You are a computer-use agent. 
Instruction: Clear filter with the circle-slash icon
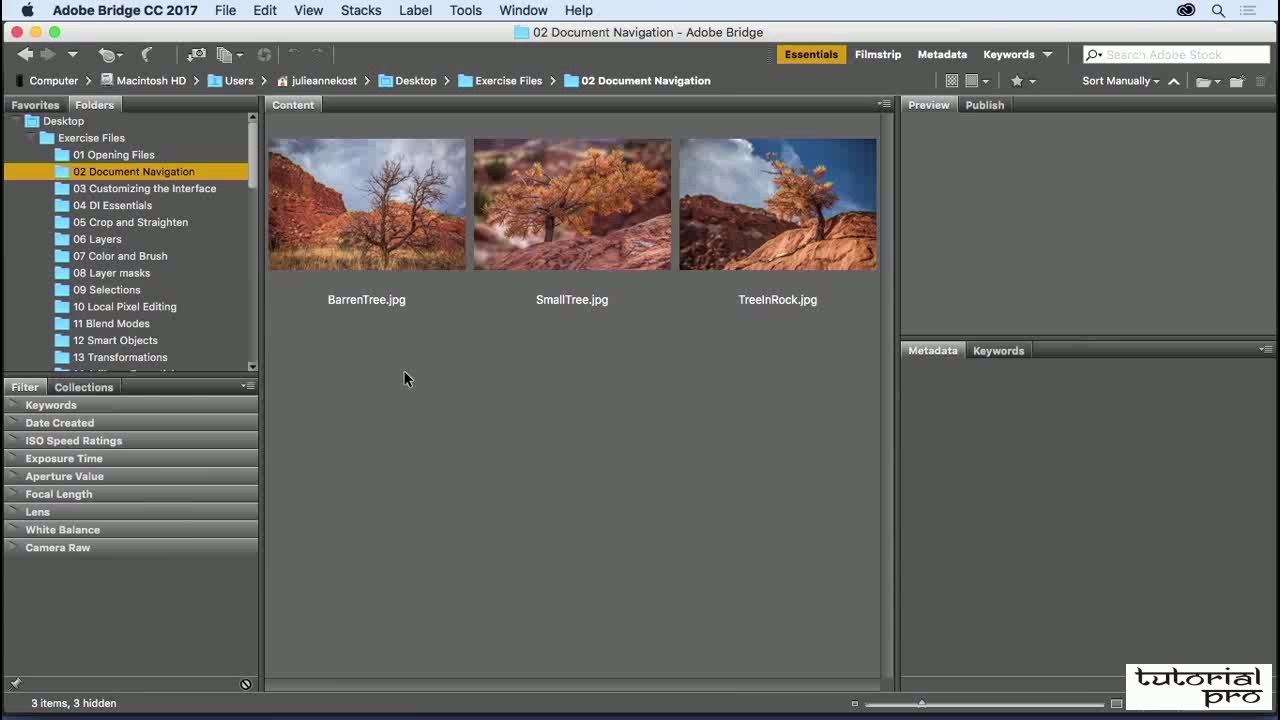(246, 684)
